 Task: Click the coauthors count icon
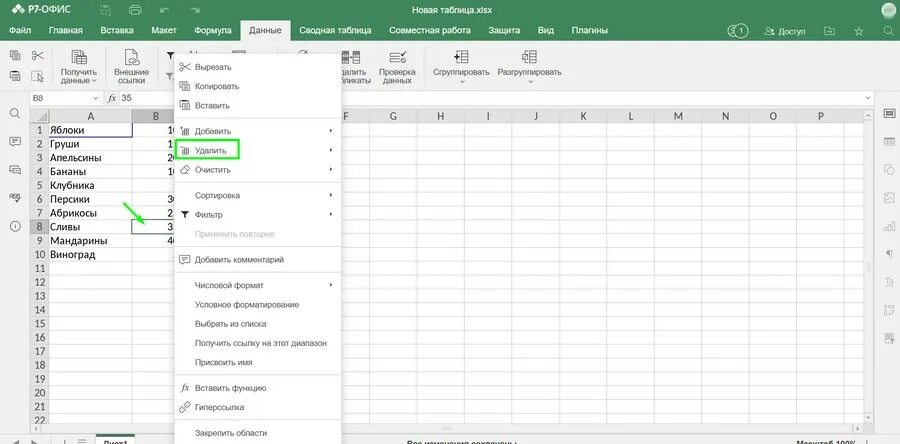(x=738, y=31)
